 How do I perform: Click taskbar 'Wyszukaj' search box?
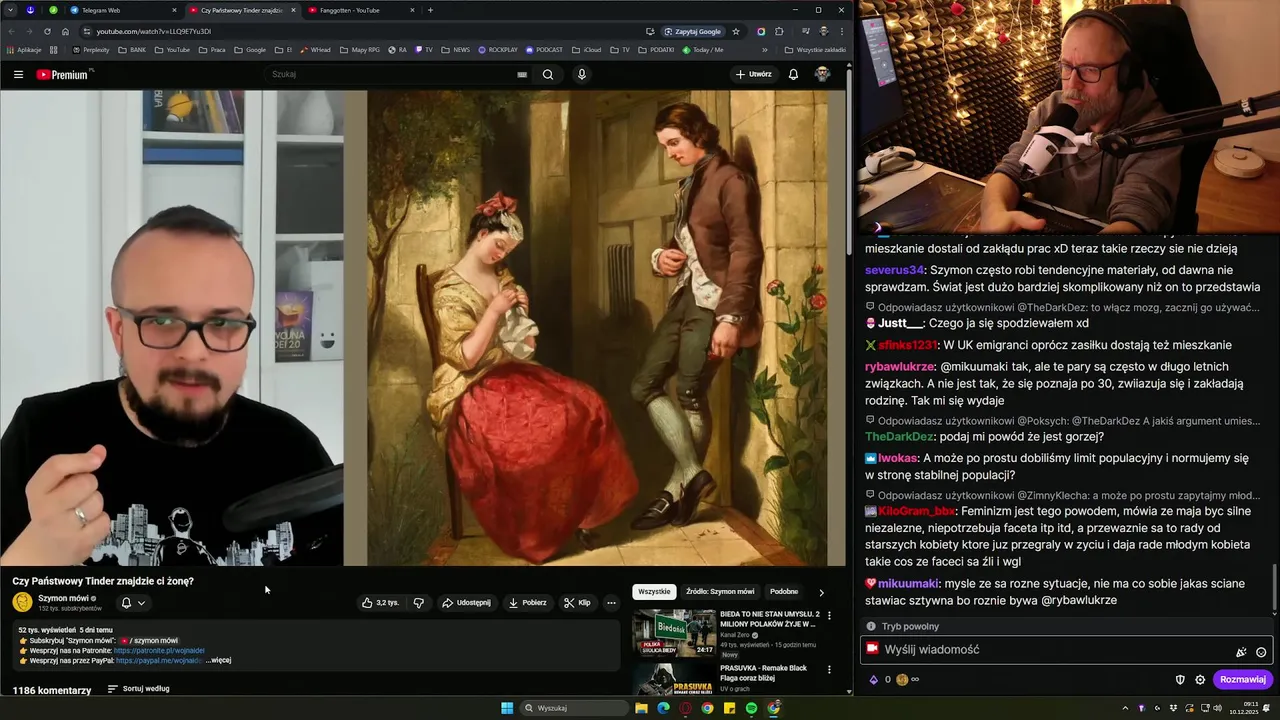coord(575,708)
